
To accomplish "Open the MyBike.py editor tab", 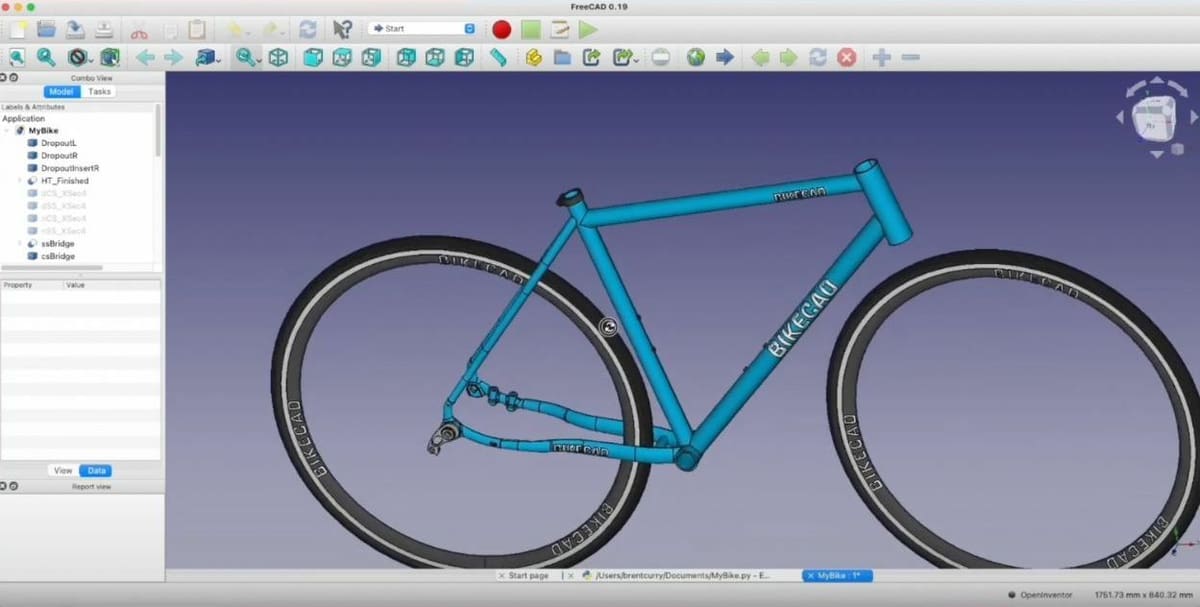I will [680, 575].
